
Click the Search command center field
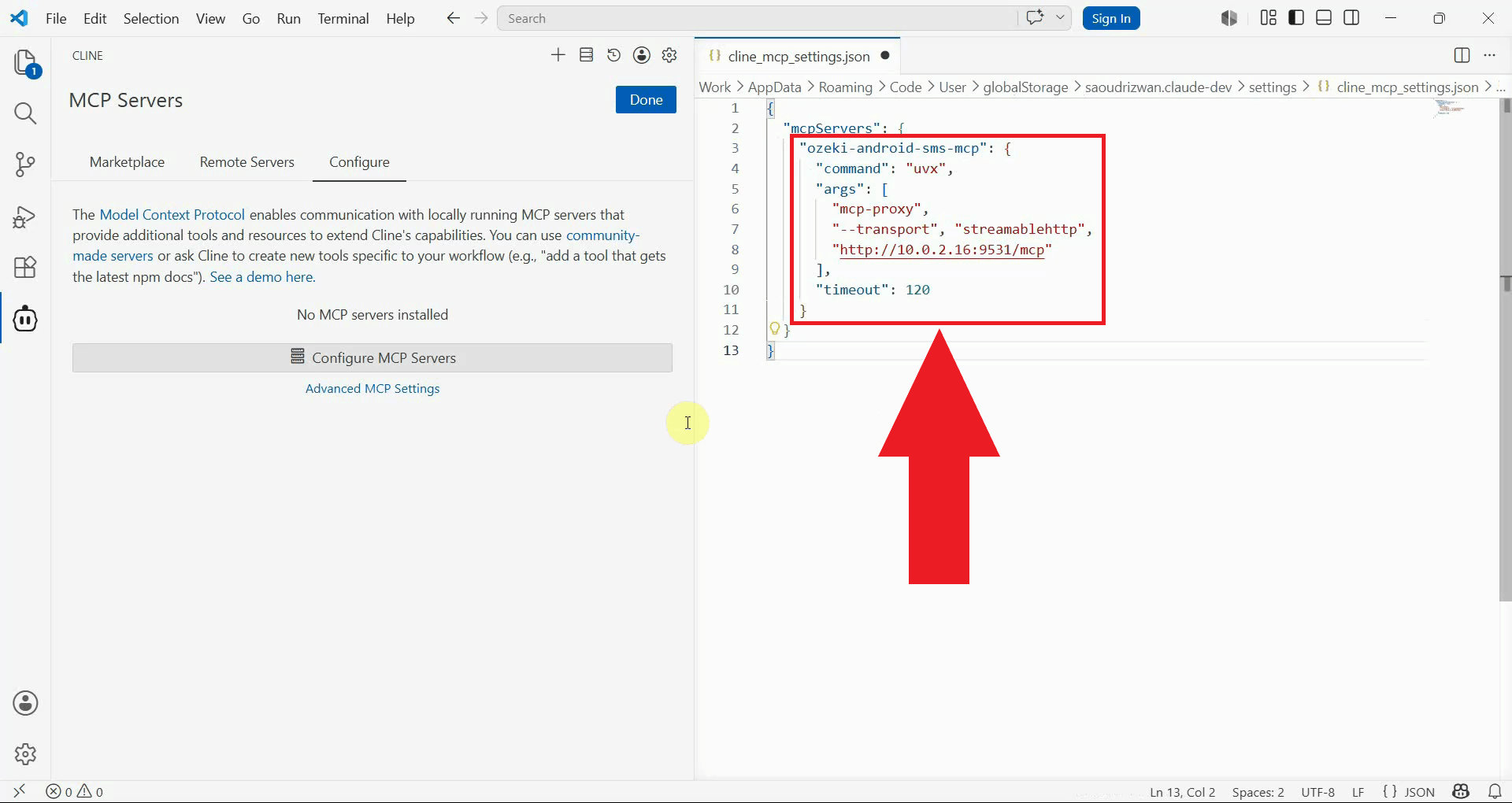pyautogui.click(x=758, y=18)
